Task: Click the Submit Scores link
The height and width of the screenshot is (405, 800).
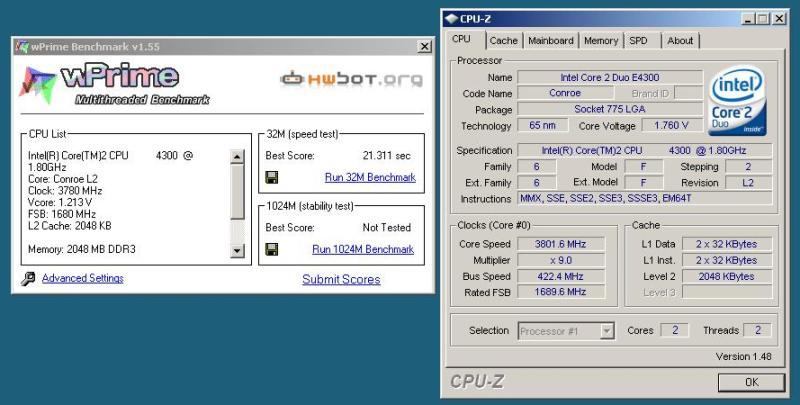Action: 341,280
